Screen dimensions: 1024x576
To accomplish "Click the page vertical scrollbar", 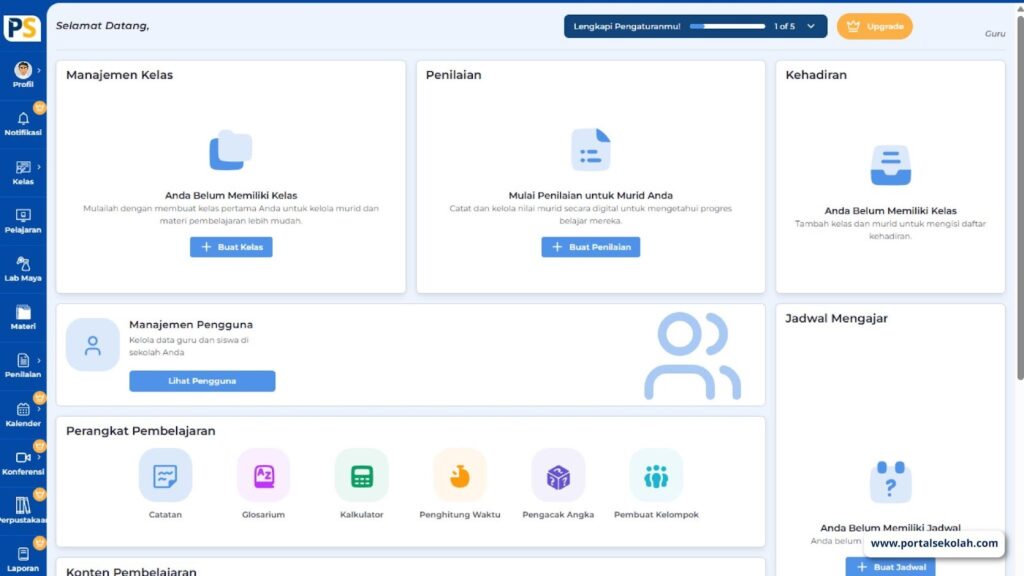I will coord(1019,200).
